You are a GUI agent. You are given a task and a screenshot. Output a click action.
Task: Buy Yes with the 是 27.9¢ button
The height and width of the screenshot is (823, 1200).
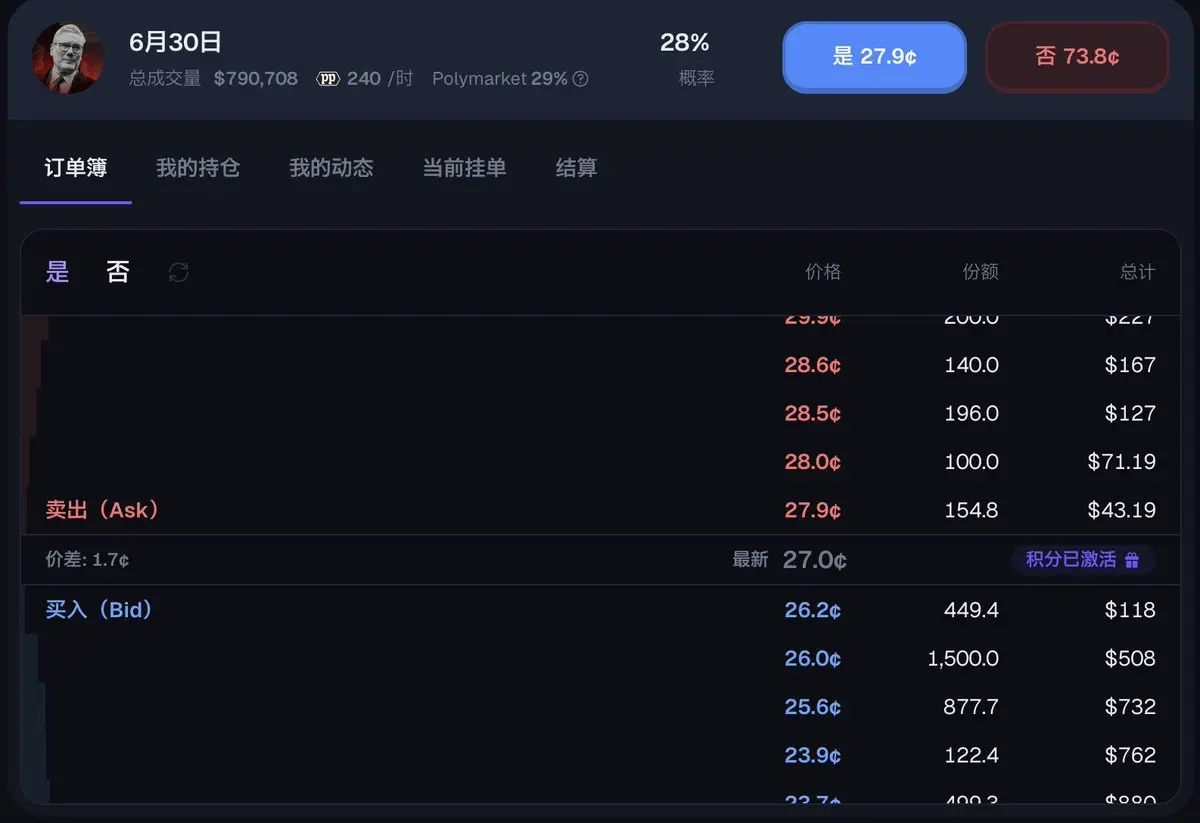pos(874,57)
